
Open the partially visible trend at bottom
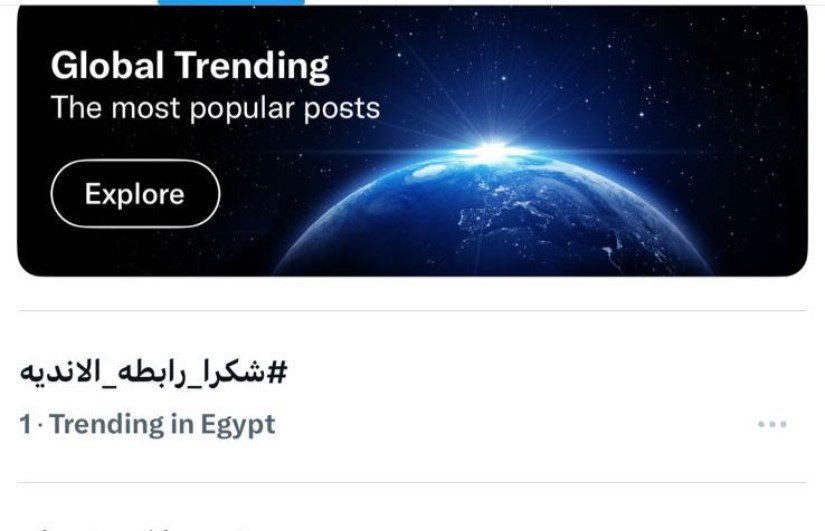click(x=150, y=526)
